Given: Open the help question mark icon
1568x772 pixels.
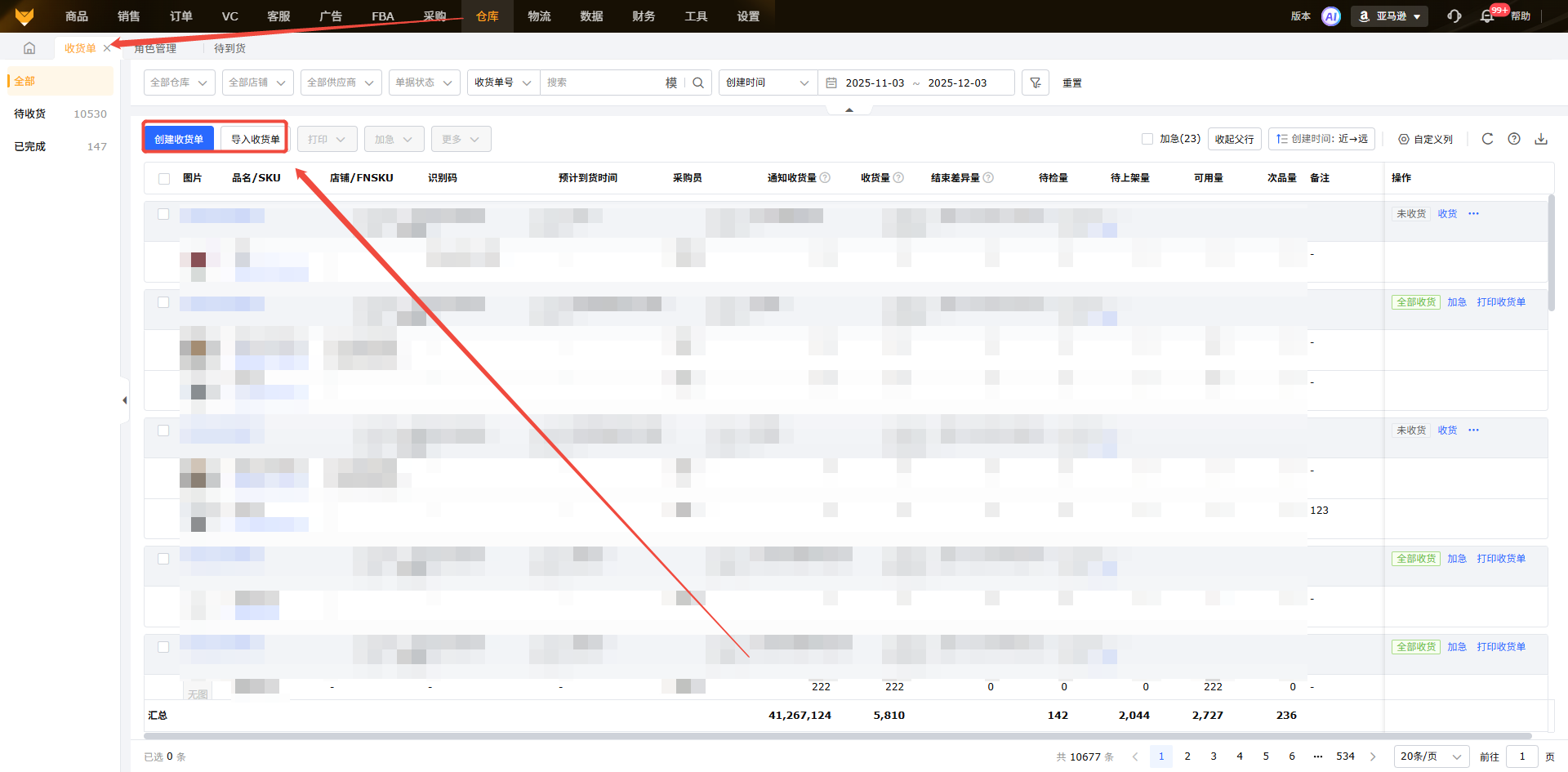Looking at the screenshot, I should [x=1514, y=139].
